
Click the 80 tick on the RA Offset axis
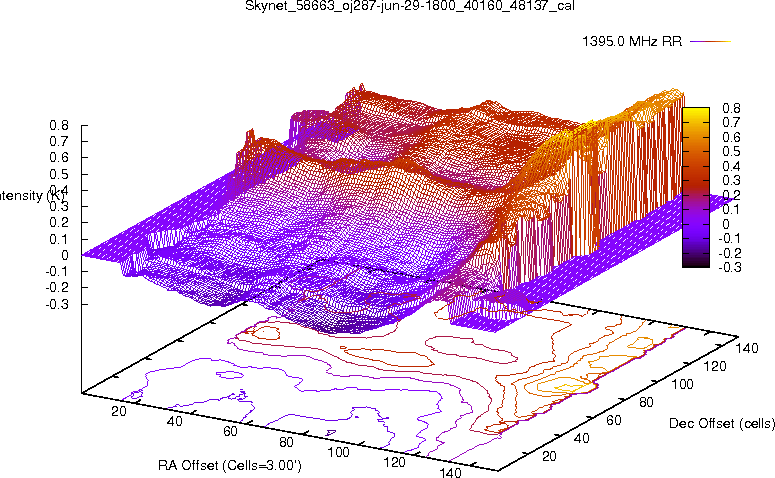[x=287, y=442]
